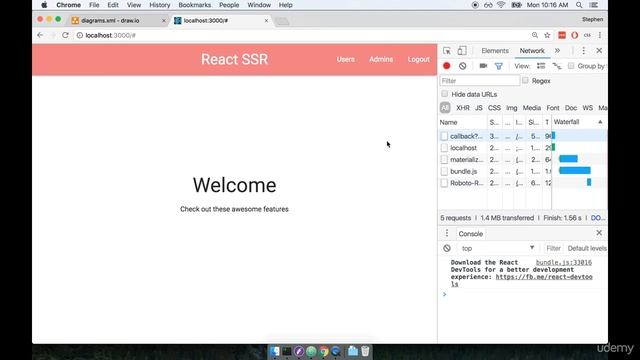Click the browser back arrow

click(x=40, y=35)
